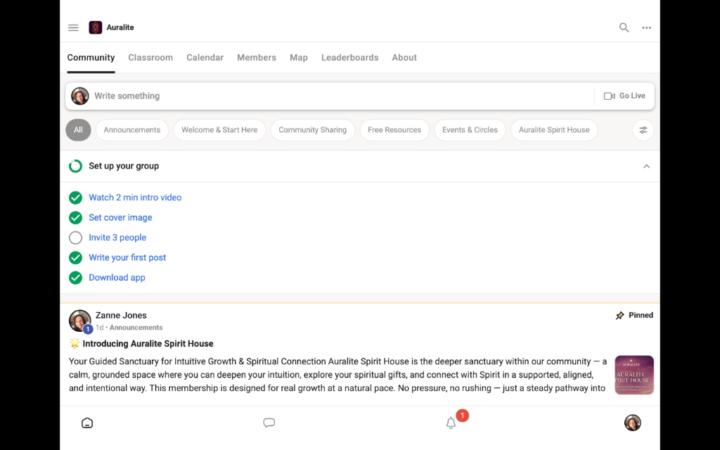Open the Auralite Spirit House post thumbnail

[x=634, y=375]
